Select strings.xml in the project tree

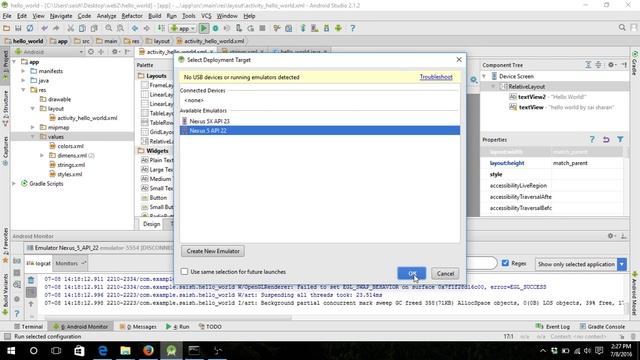(x=67, y=165)
